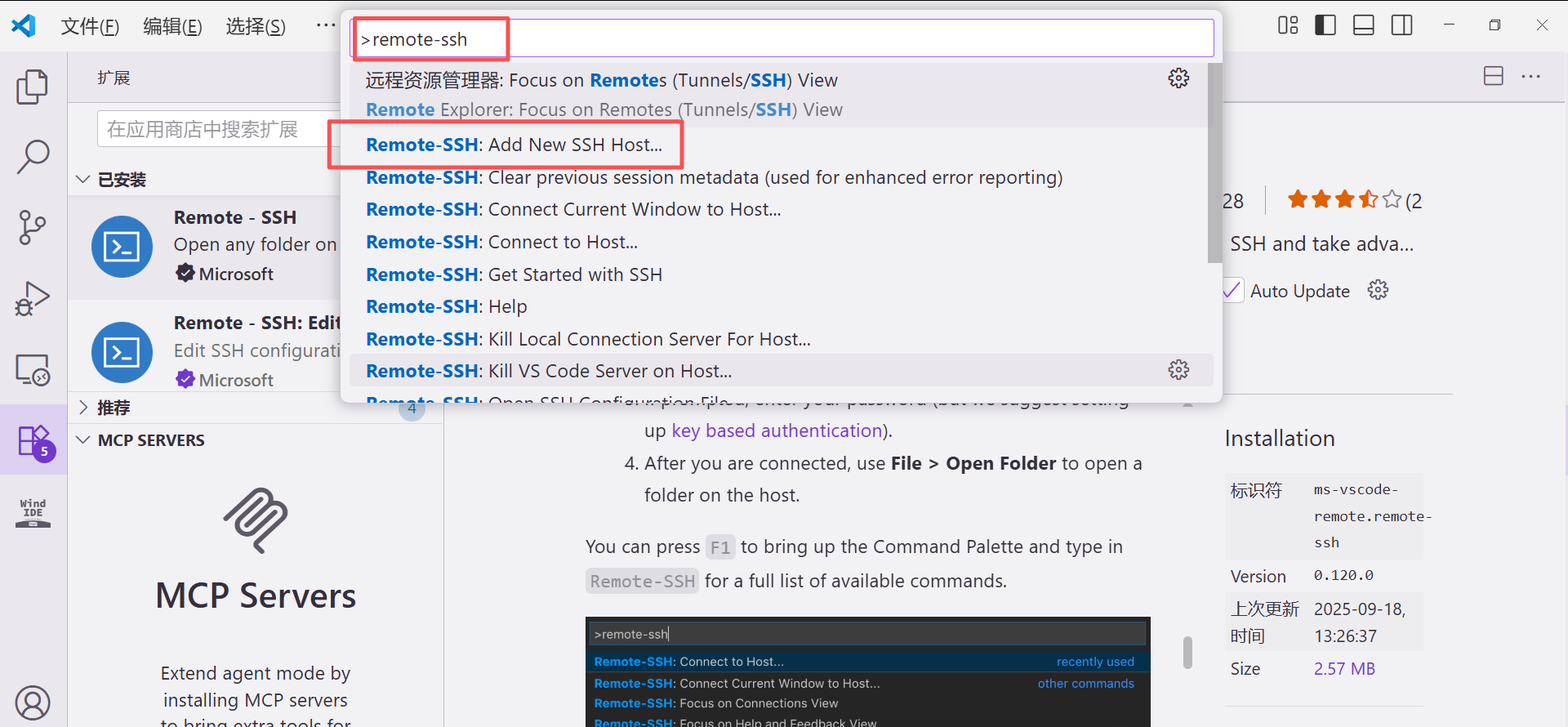1568x727 pixels.
Task: Click the identifier ms-vscode-remote.remote-ssh
Action: click(1372, 516)
